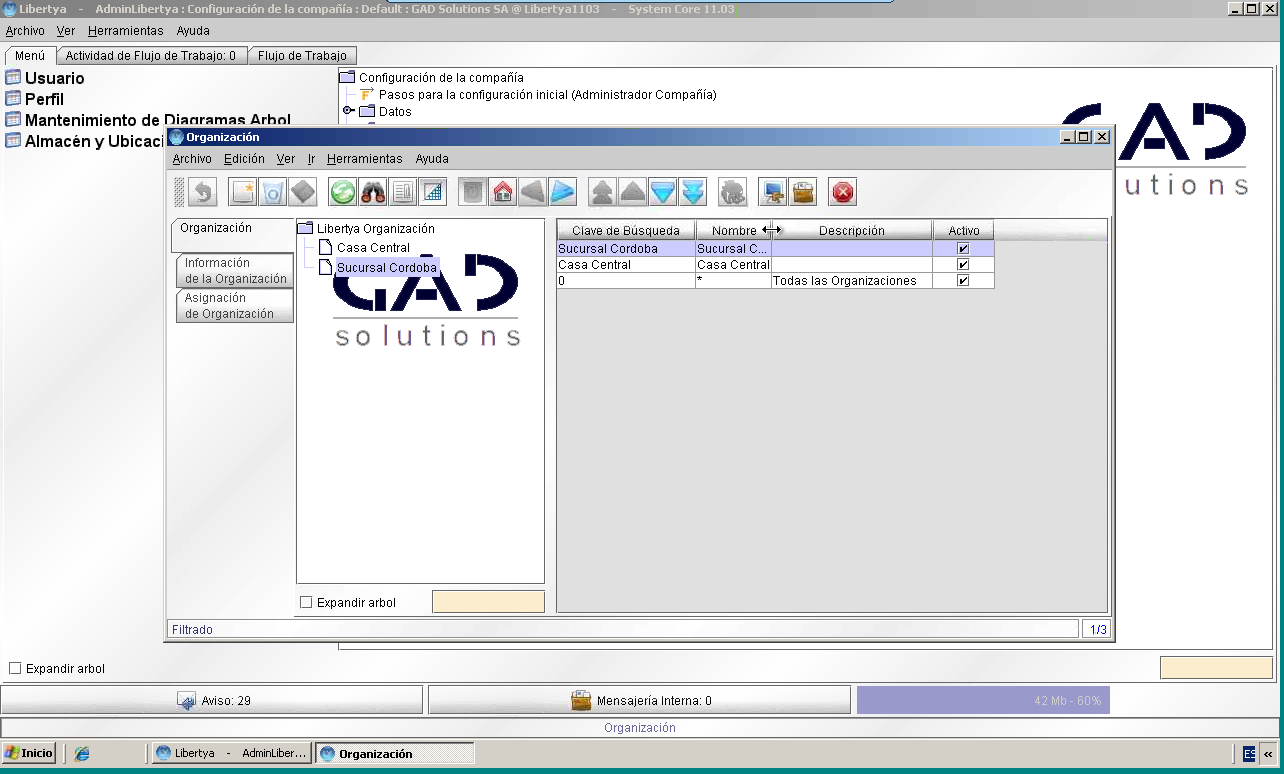The height and width of the screenshot is (774, 1284).
Task: Open Perfil entry in main menu
Action: pos(35,99)
